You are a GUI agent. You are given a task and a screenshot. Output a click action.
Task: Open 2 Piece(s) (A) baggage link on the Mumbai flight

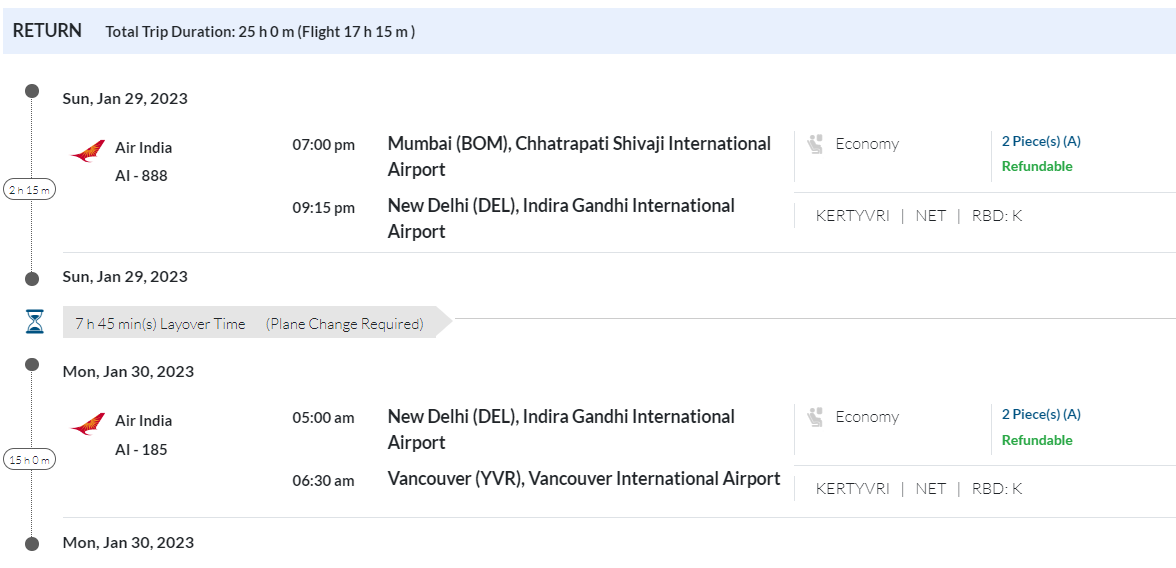coord(1041,141)
